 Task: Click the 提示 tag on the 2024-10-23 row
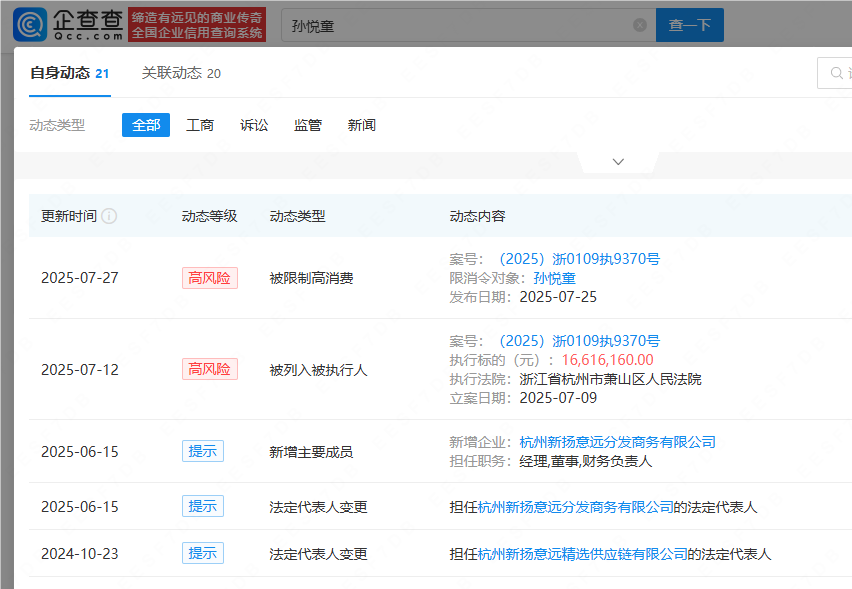click(203, 553)
